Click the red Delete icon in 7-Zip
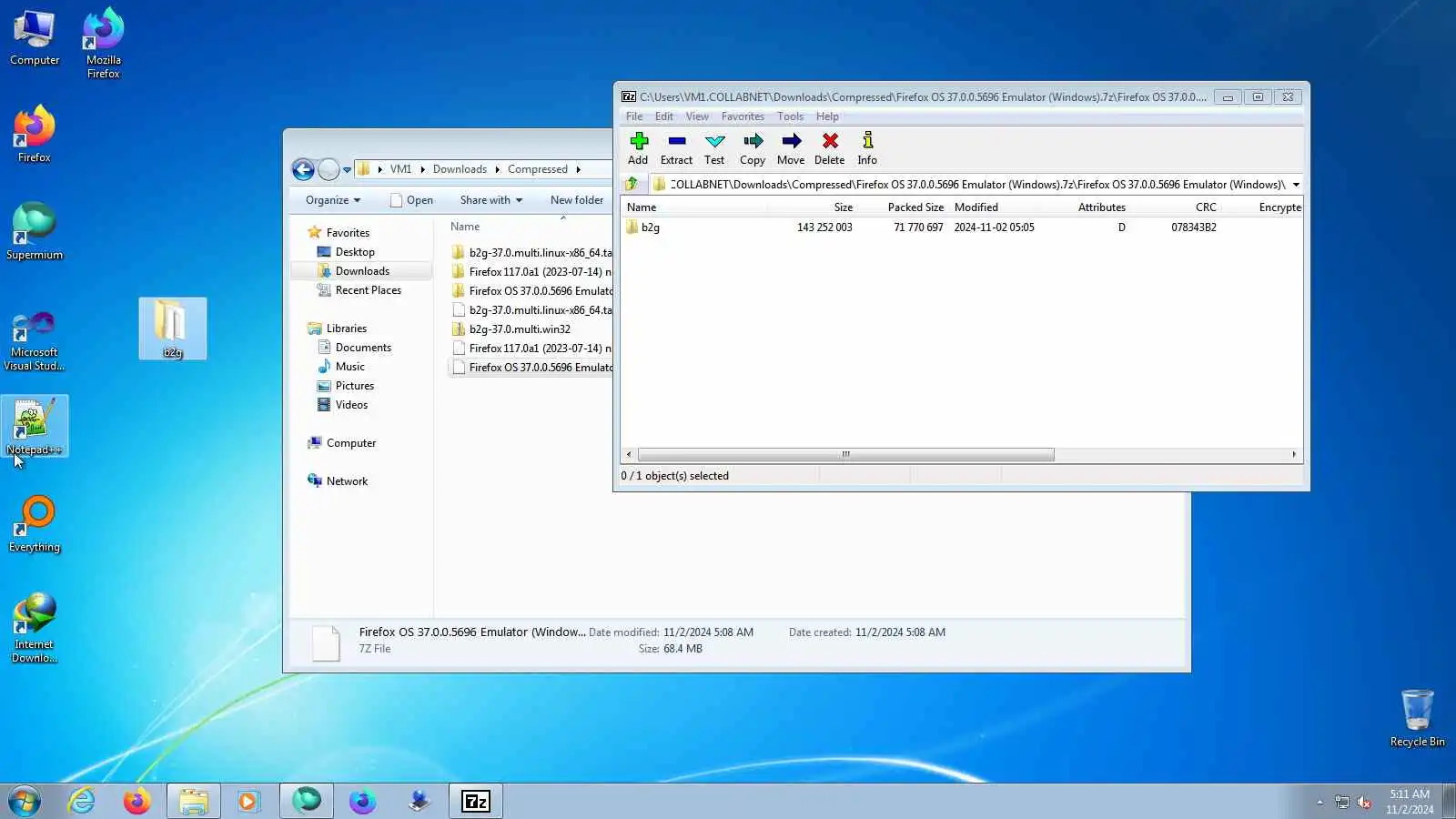The width and height of the screenshot is (1456, 819). pyautogui.click(x=829, y=148)
